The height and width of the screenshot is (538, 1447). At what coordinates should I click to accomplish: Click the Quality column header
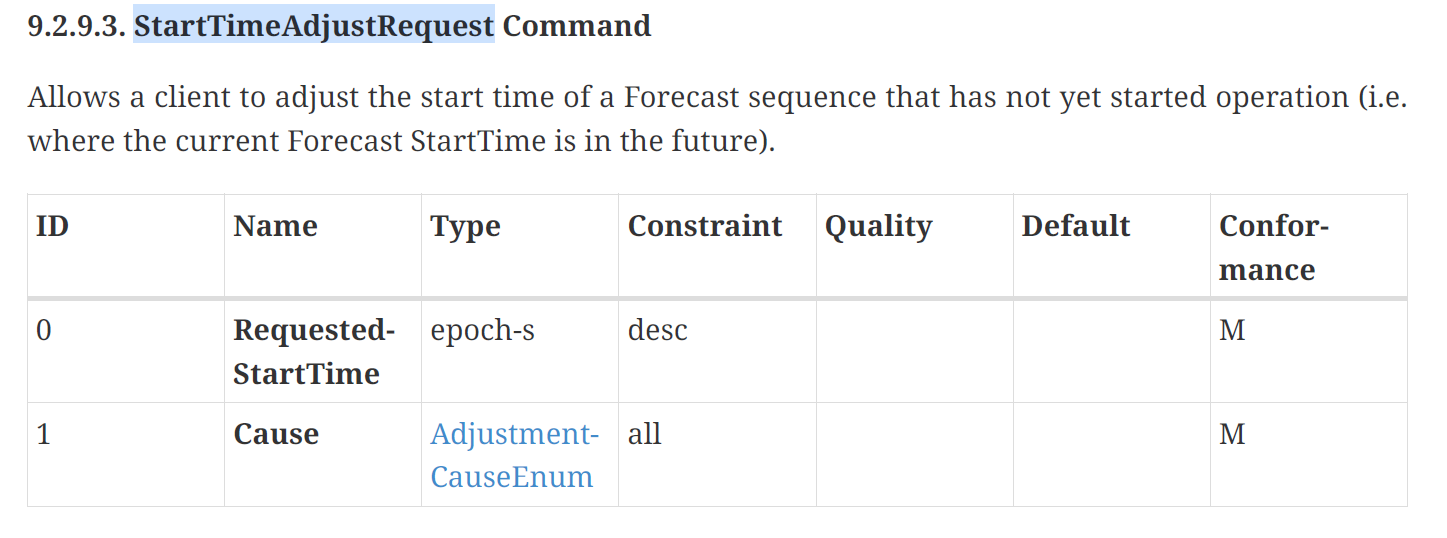pyautogui.click(x=878, y=226)
